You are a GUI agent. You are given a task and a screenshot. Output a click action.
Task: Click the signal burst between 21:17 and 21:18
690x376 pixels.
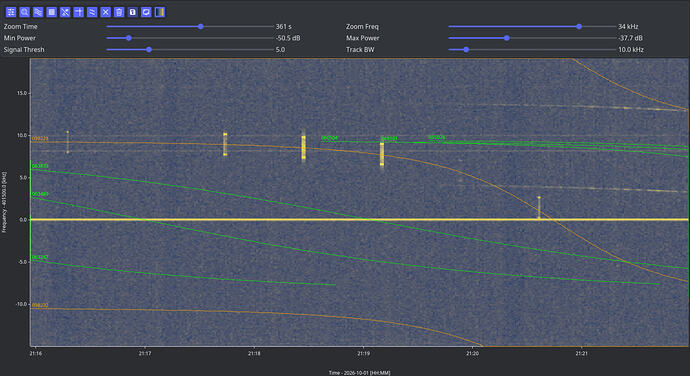pyautogui.click(x=225, y=144)
